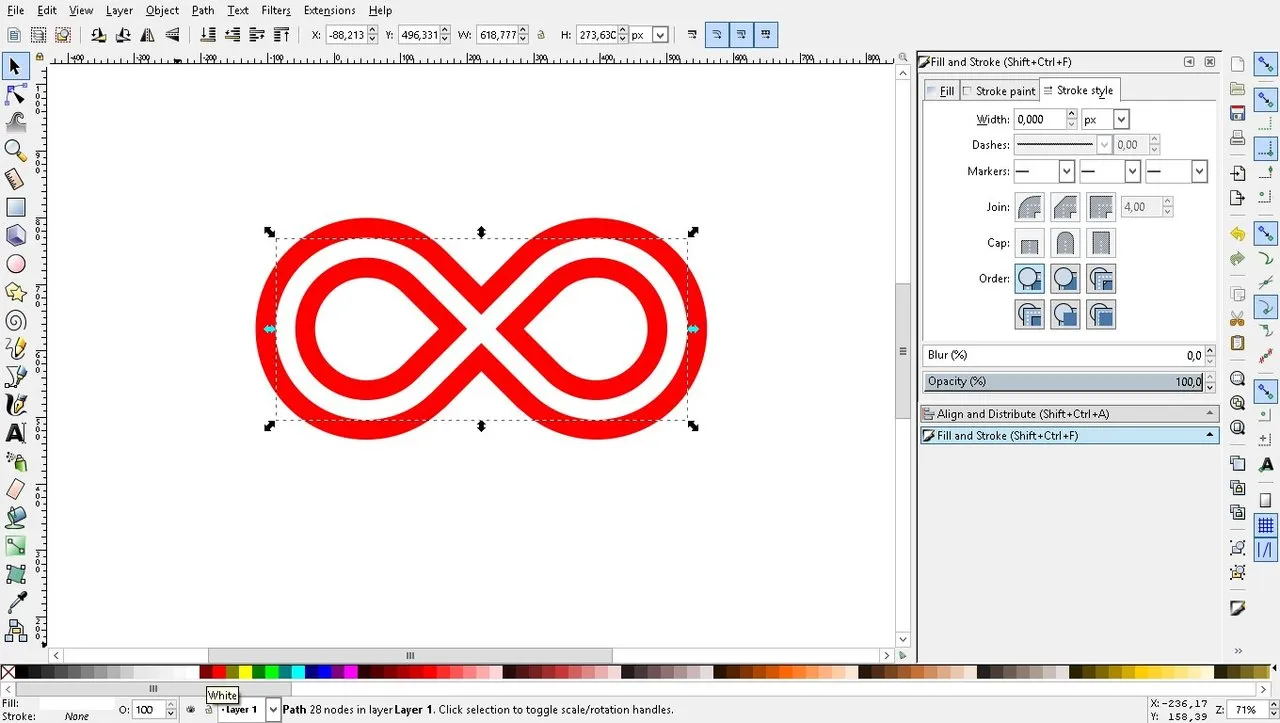
Task: Select the Node edit tool
Action: [x=15, y=95]
